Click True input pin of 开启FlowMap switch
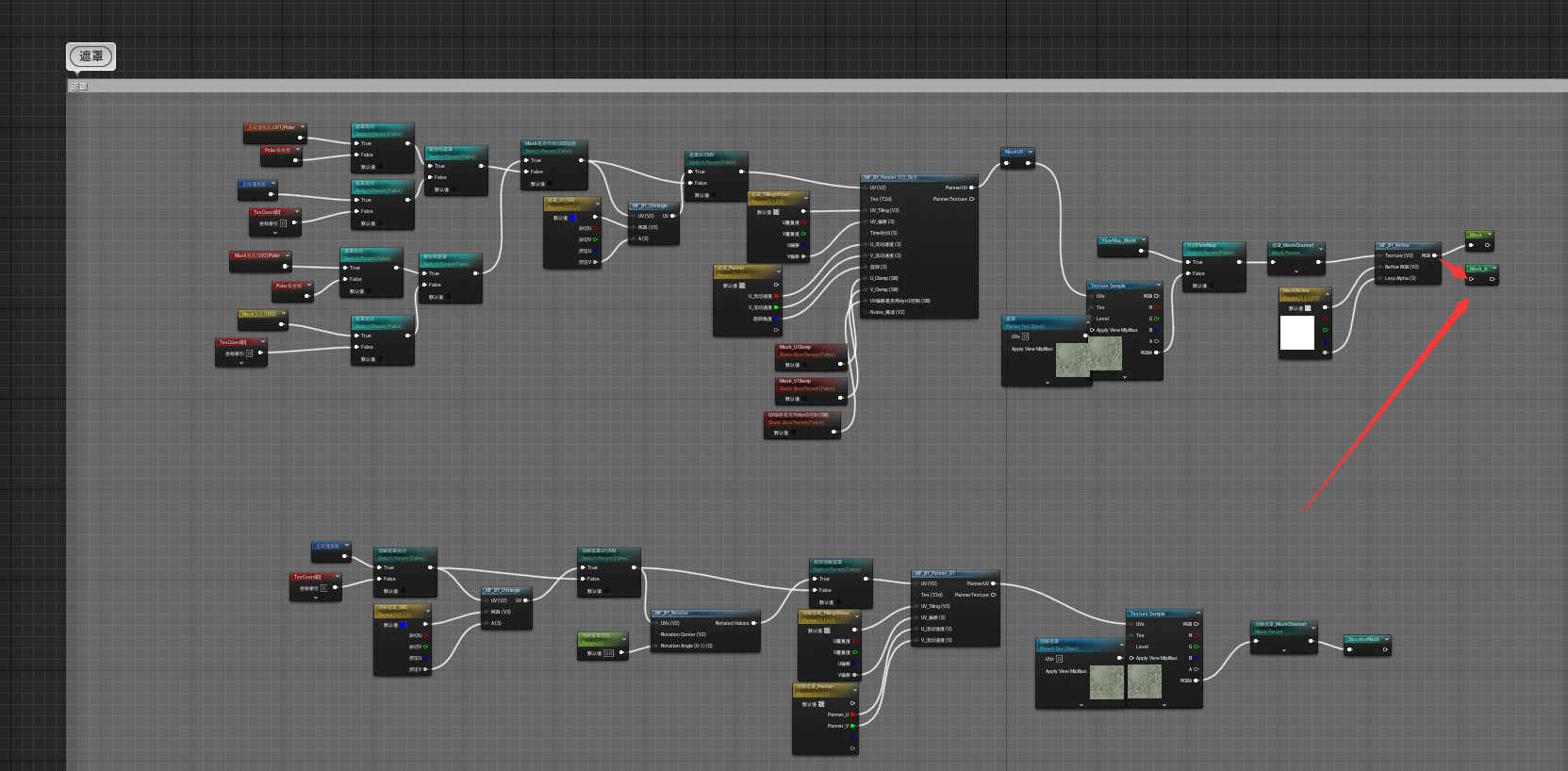1568x771 pixels. [1188, 262]
